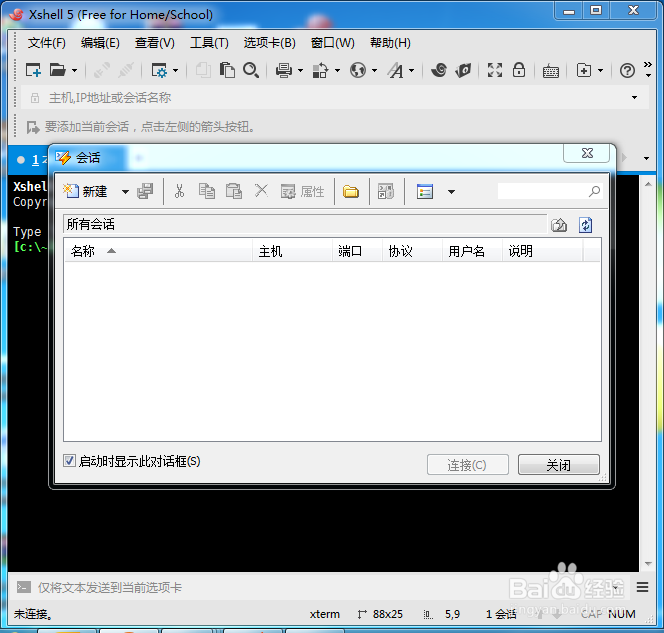This screenshot has height=633, width=664.
Task: Sort by 用户名 column header
Action: click(x=473, y=251)
